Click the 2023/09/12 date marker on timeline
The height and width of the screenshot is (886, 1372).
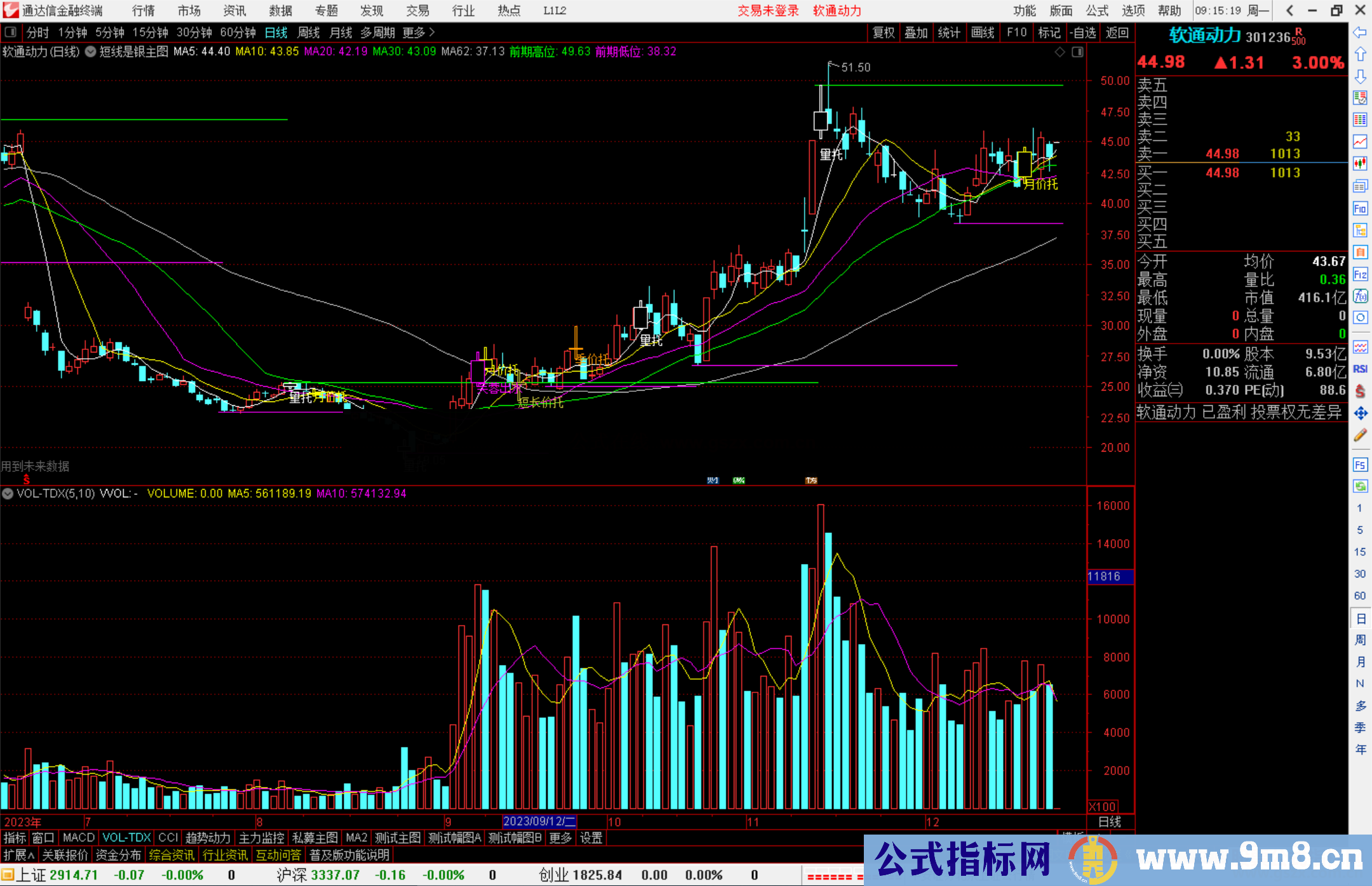(539, 821)
